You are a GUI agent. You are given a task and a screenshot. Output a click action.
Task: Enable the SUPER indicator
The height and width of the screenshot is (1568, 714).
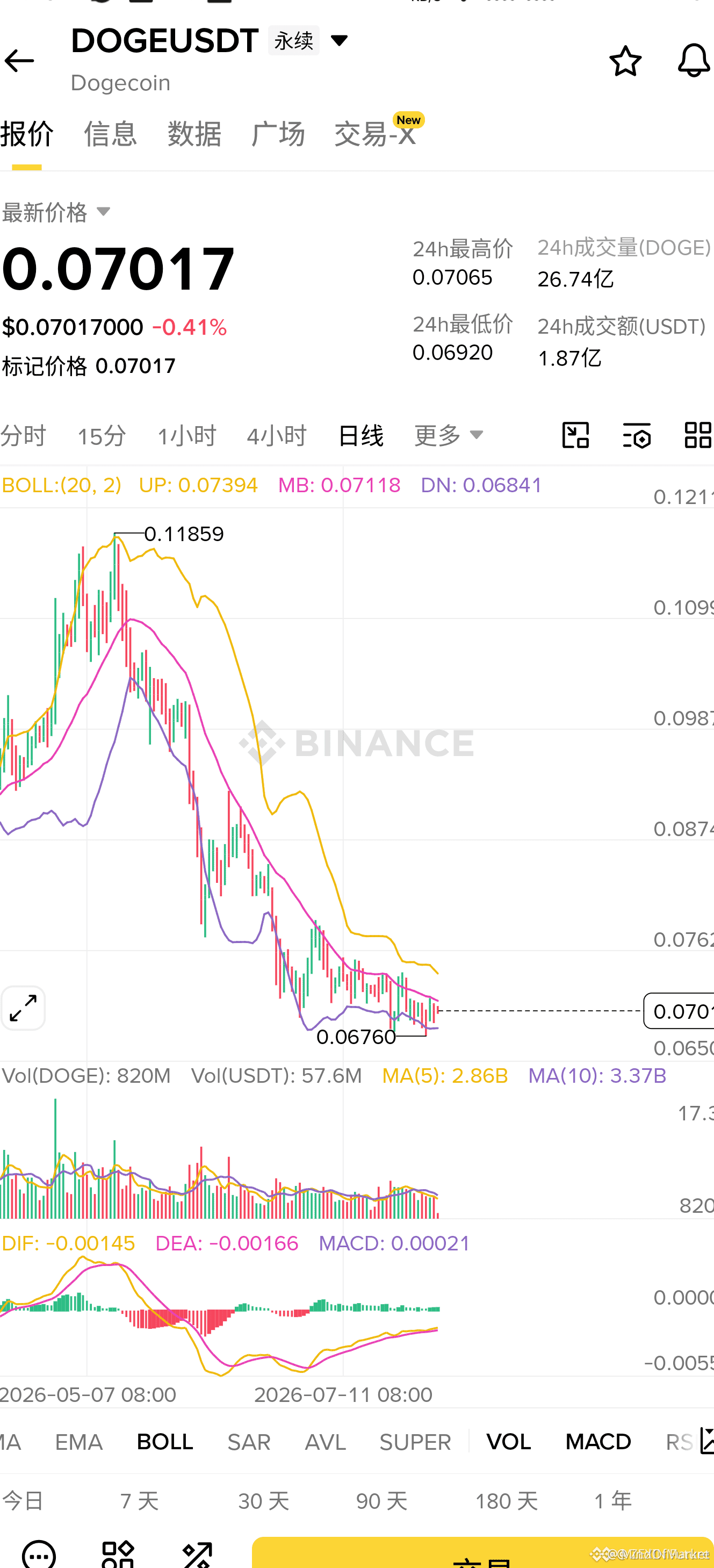(415, 1442)
